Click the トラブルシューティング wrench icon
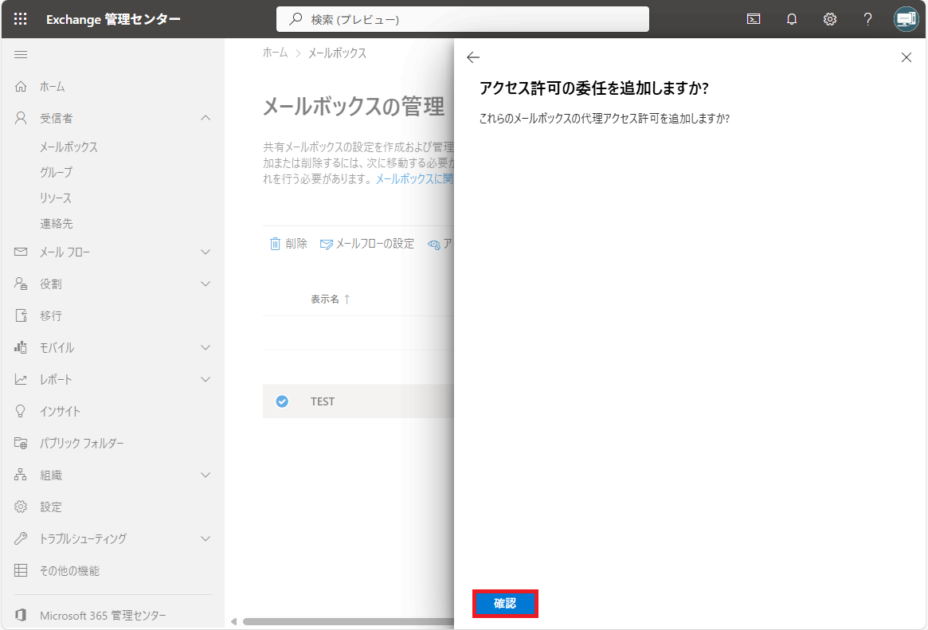Image resolution: width=928 pixels, height=630 pixels. (x=21, y=538)
